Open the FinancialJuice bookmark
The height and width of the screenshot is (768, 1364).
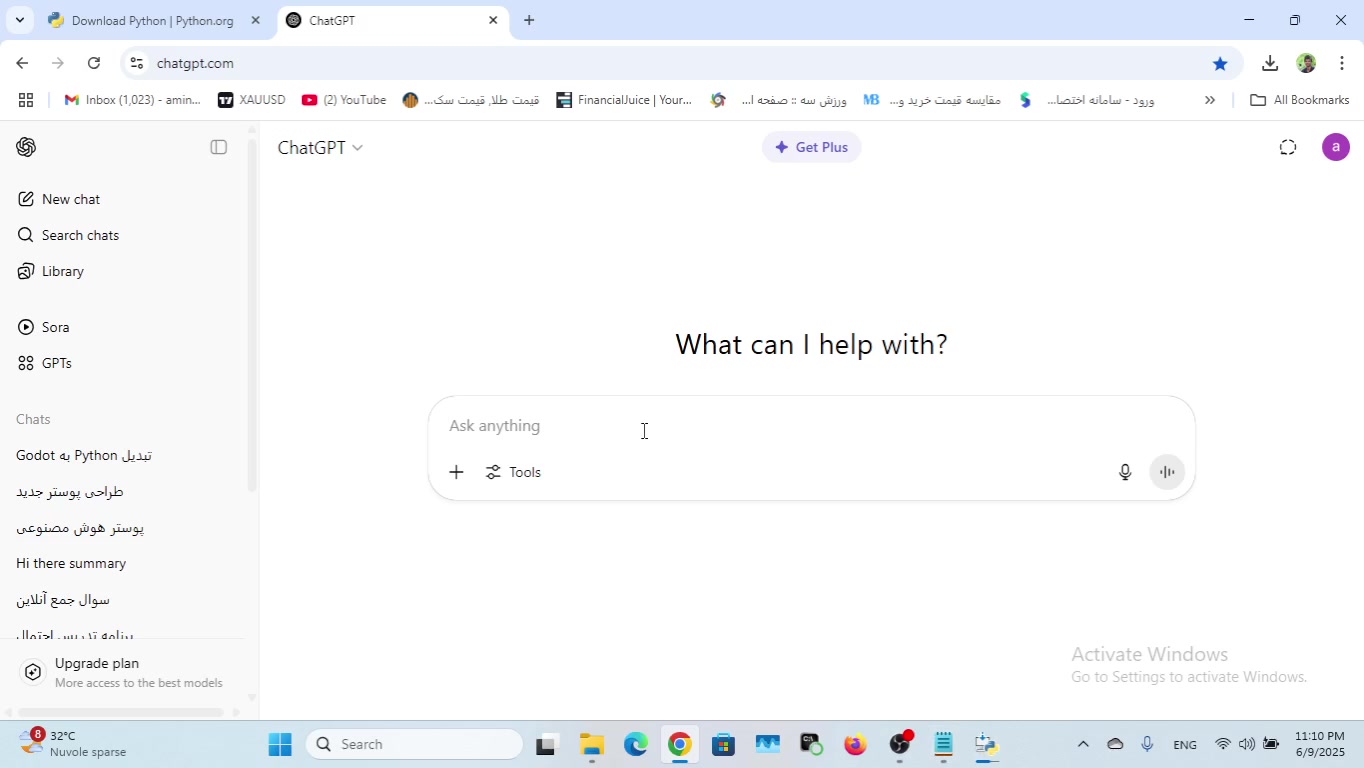(x=624, y=100)
